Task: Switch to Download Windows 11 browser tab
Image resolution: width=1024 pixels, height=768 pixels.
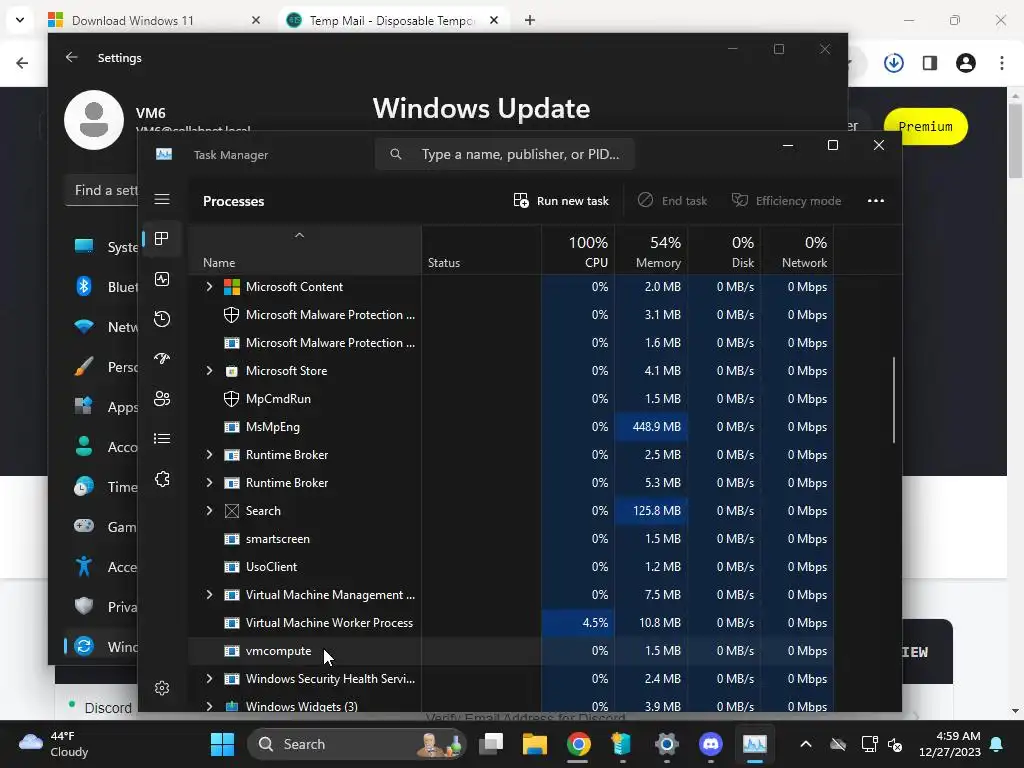Action: coord(153,20)
